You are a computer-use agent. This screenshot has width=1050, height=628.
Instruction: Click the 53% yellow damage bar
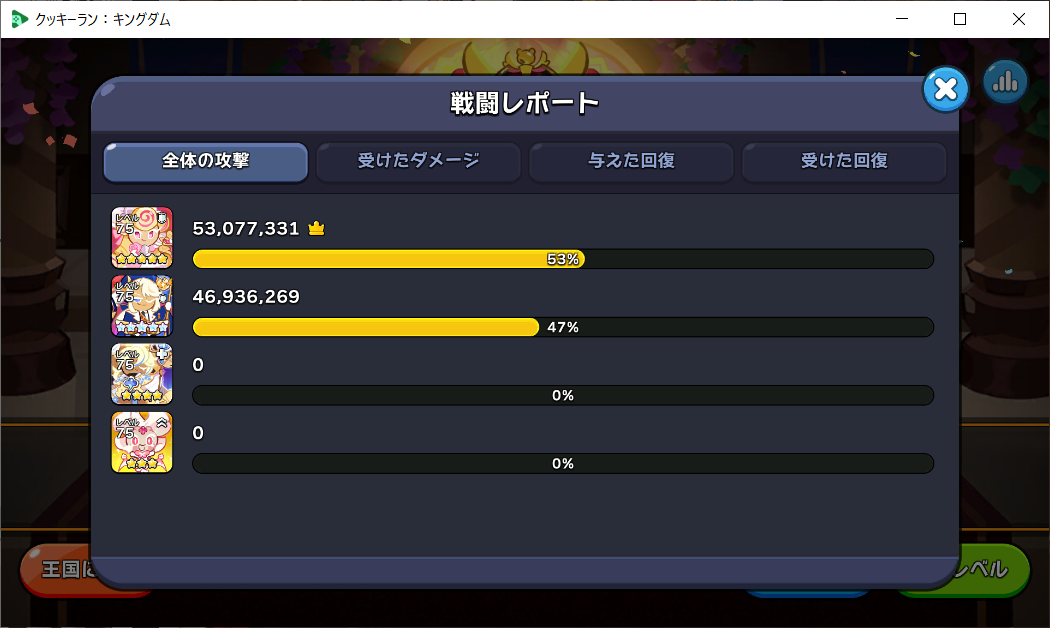(x=389, y=259)
